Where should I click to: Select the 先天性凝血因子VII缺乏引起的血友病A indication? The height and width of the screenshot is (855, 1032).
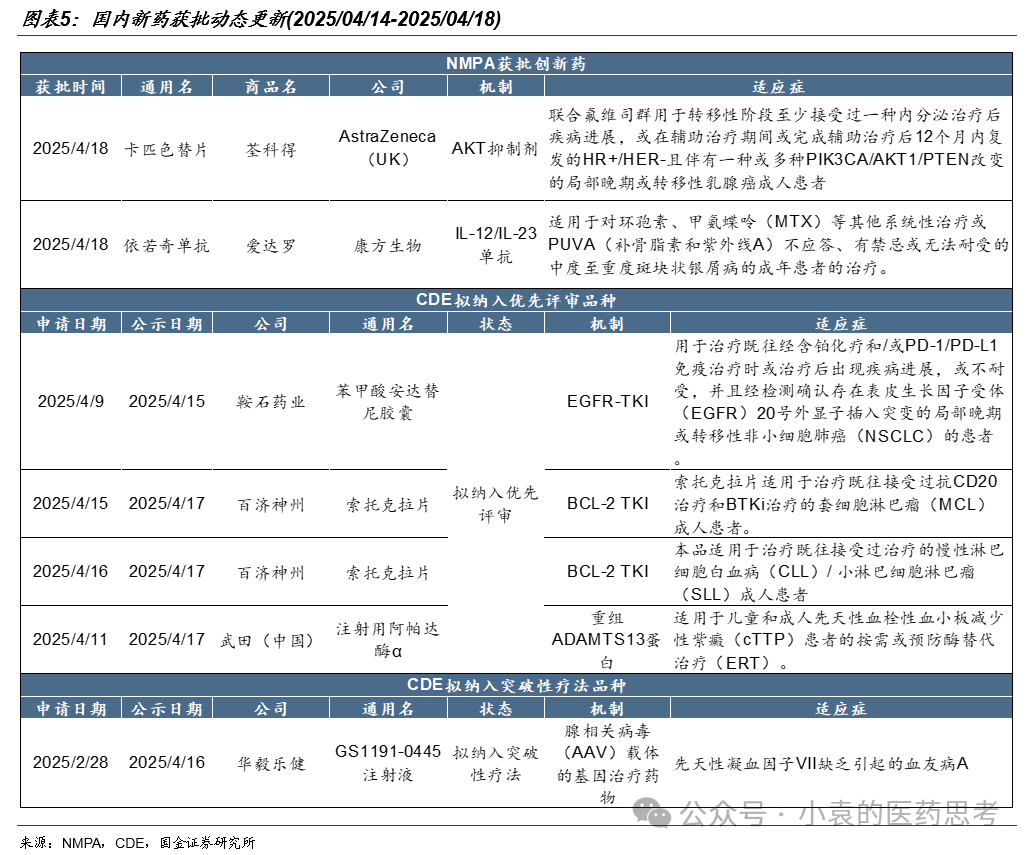pyautogui.click(x=821, y=764)
